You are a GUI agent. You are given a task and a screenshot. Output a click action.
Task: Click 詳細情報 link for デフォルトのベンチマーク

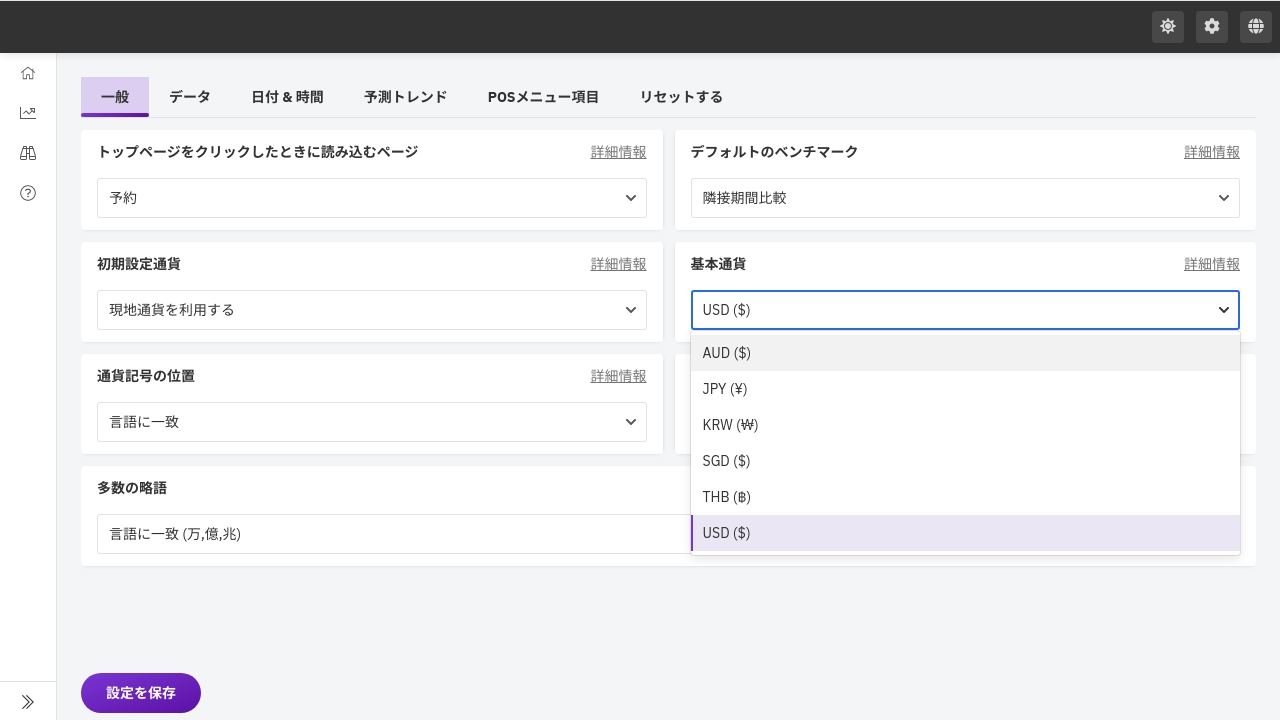pos(1212,152)
